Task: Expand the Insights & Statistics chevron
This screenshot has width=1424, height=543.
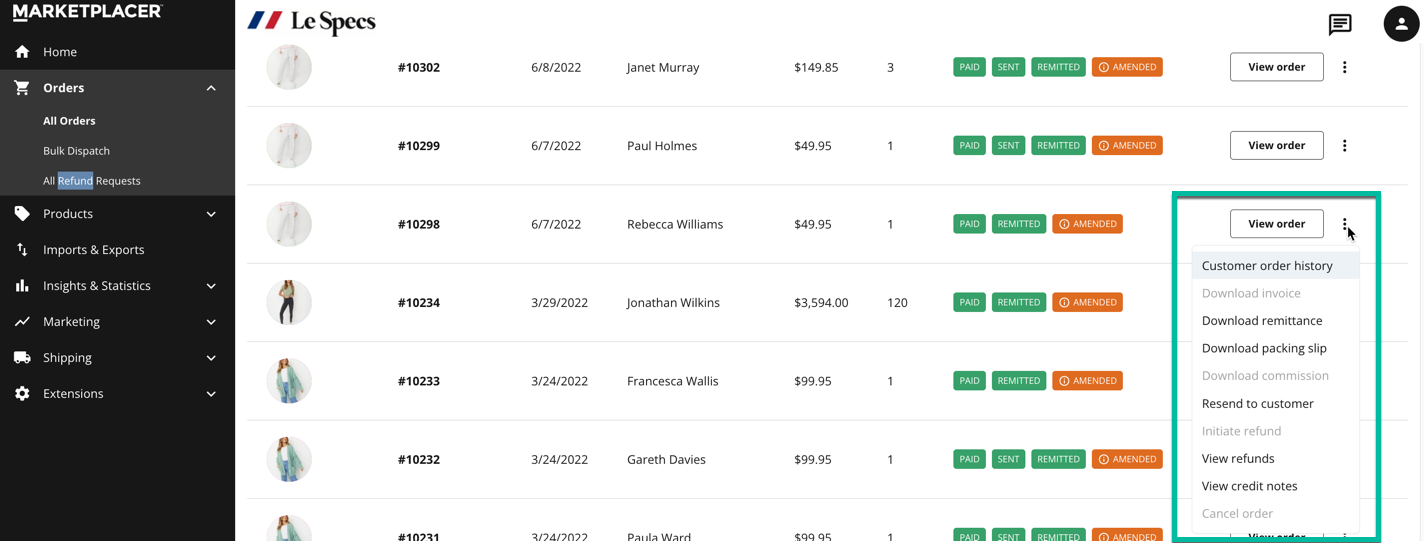Action: click(x=211, y=286)
